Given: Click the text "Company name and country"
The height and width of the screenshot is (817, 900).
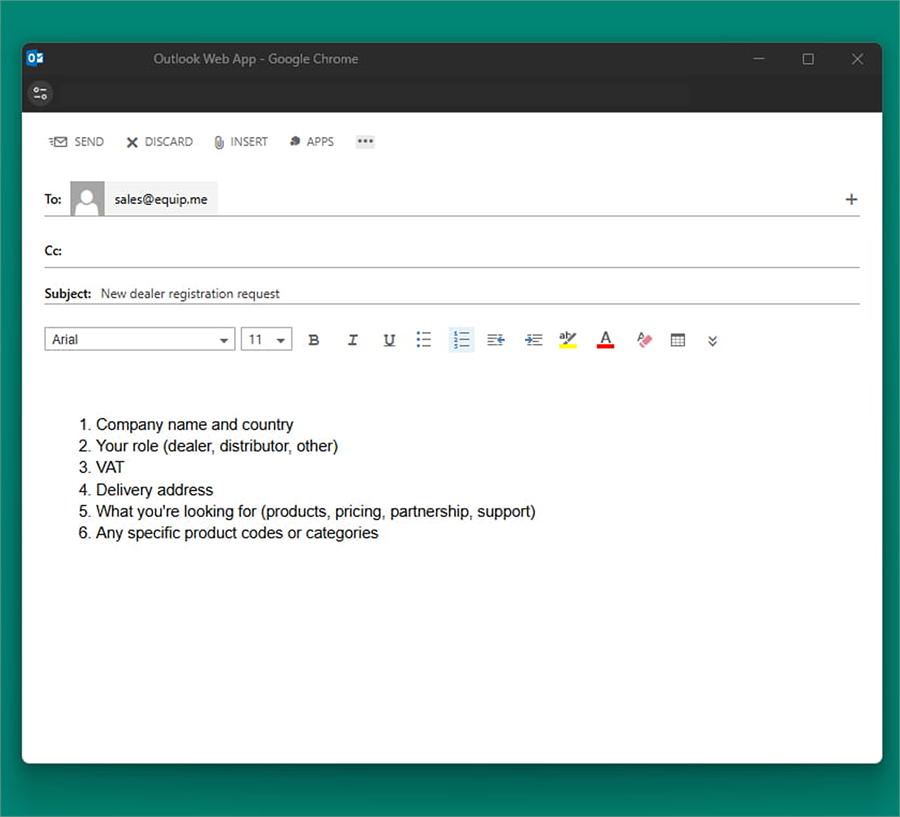Looking at the screenshot, I should 195,424.
